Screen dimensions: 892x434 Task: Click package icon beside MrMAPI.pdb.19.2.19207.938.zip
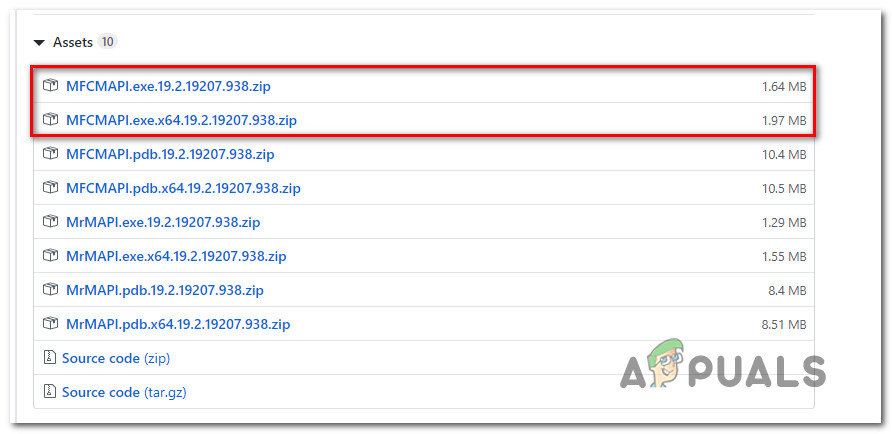point(51,290)
